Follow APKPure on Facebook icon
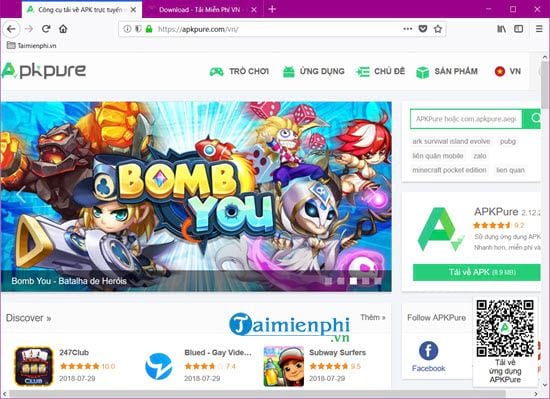Screen dimensions: 550x399 pos(428,351)
